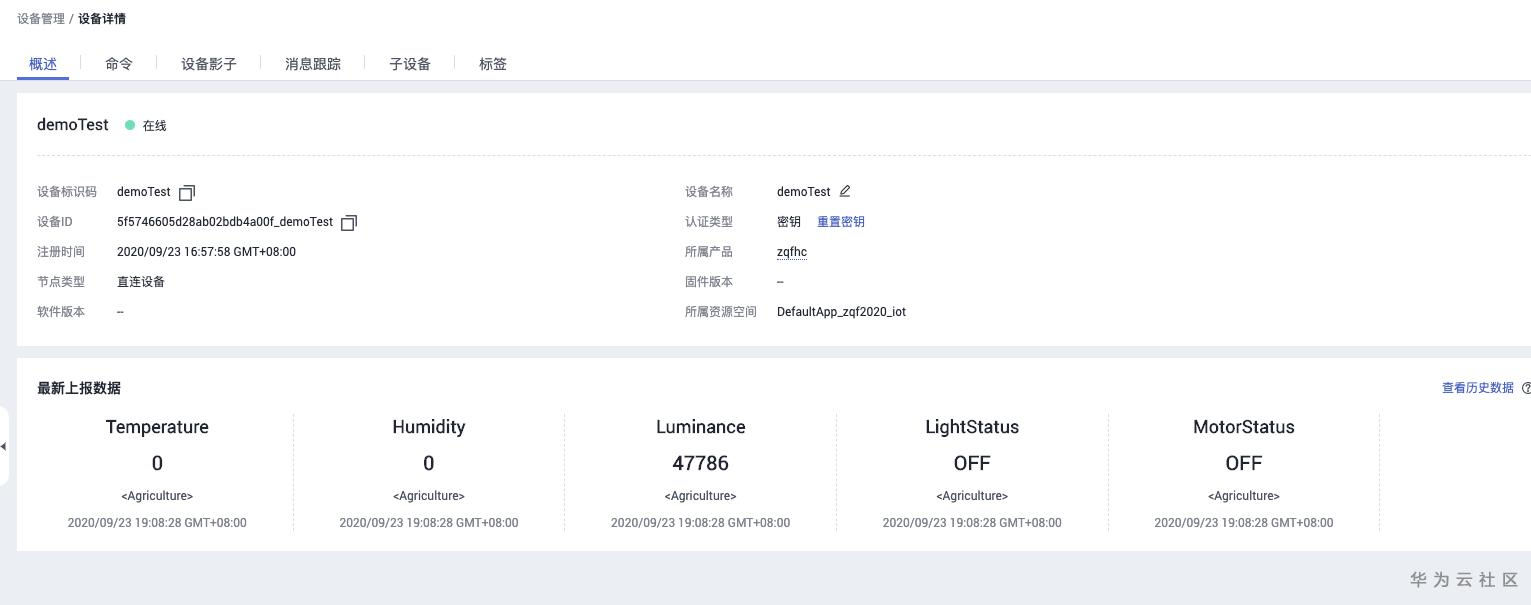Image resolution: width=1531 pixels, height=605 pixels.
Task: Click the LightStatus OFF value
Action: 972,463
